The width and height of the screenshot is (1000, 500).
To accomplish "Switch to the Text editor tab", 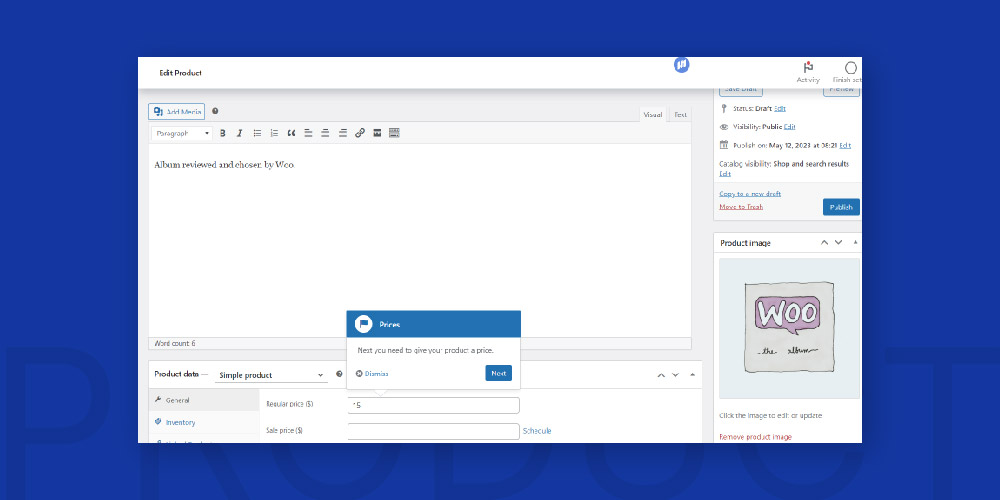I will [680, 115].
